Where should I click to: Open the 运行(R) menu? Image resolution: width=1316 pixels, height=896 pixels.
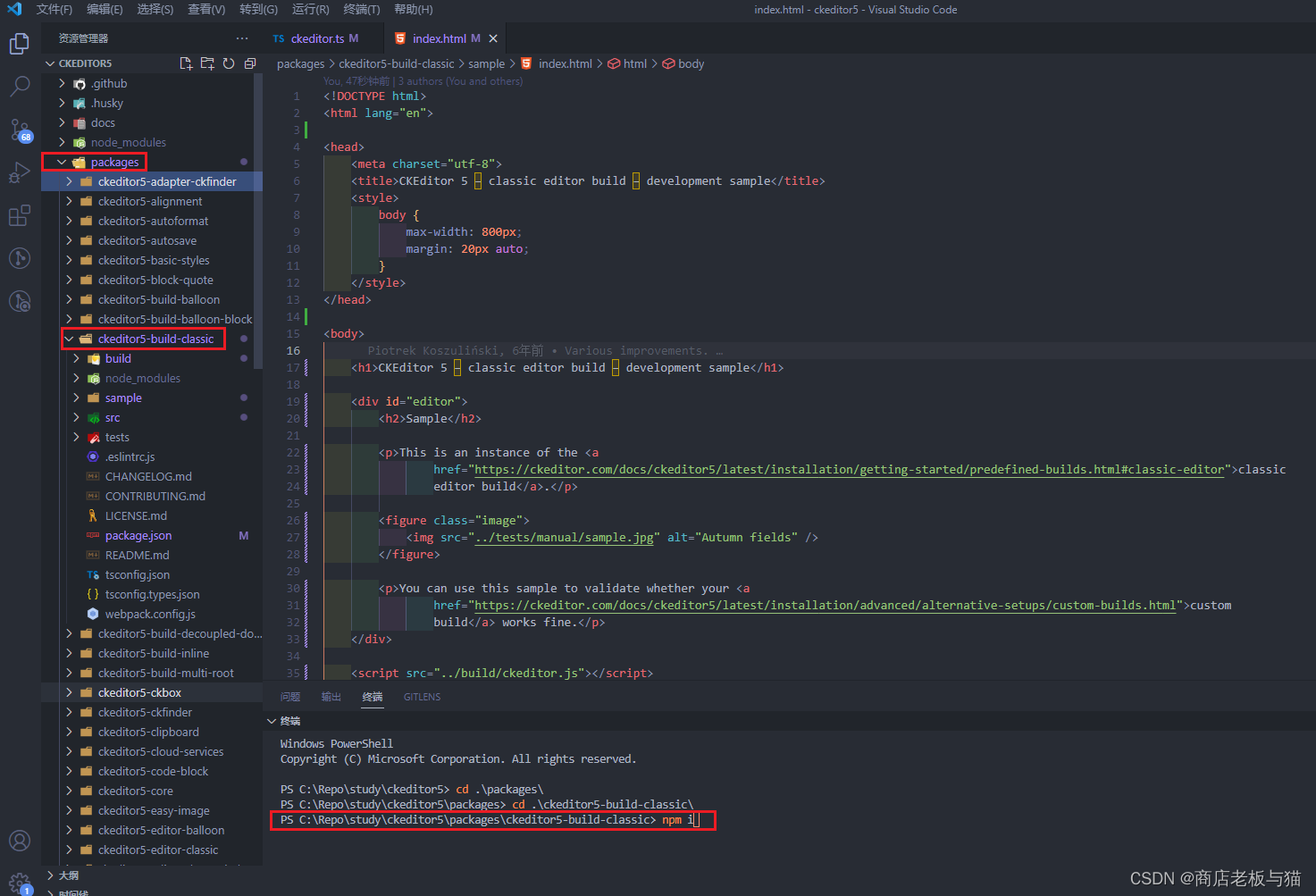[x=310, y=9]
